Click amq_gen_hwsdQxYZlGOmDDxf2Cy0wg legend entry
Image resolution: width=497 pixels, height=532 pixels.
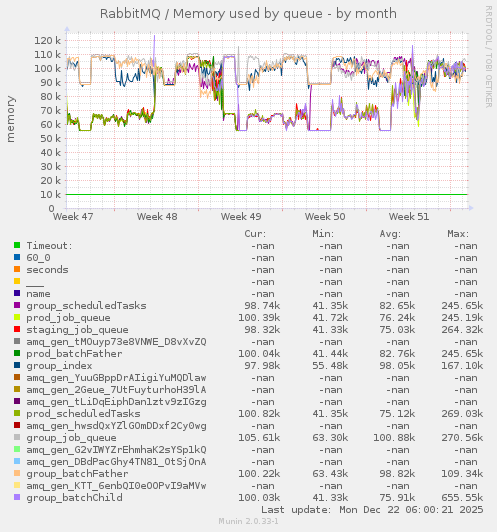click(x=116, y=426)
